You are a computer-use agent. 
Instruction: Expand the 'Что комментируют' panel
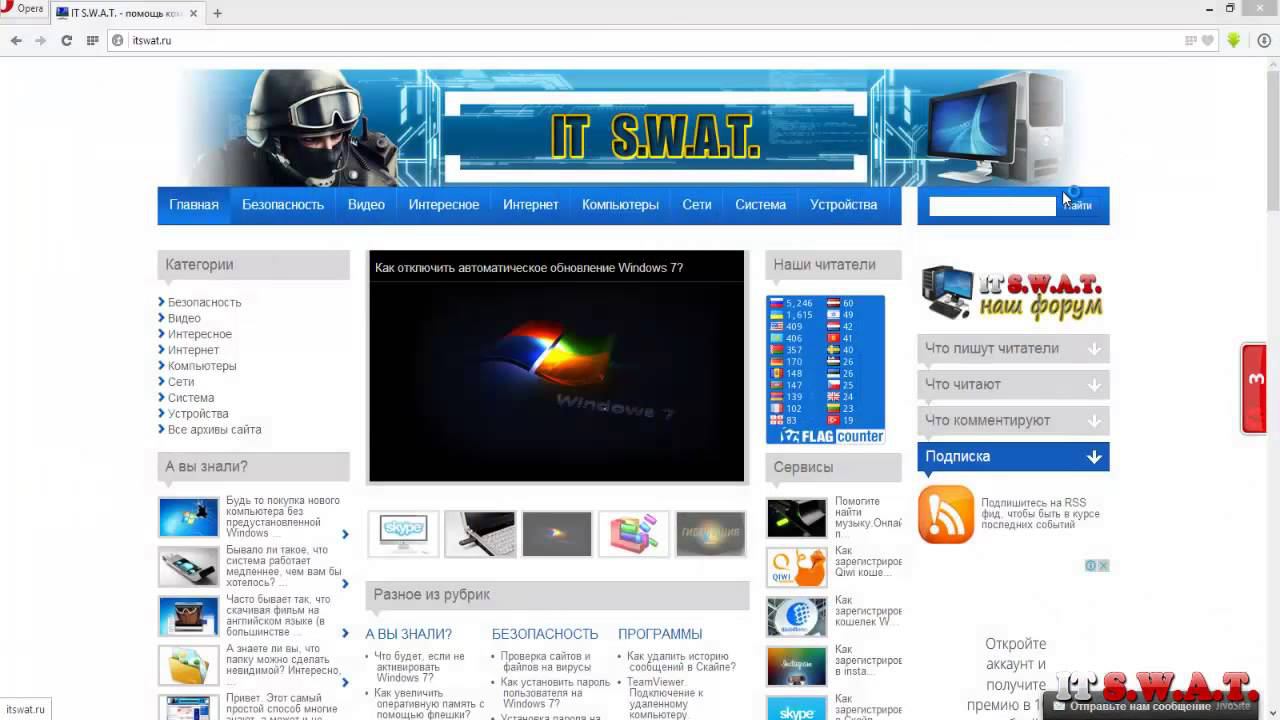1013,420
